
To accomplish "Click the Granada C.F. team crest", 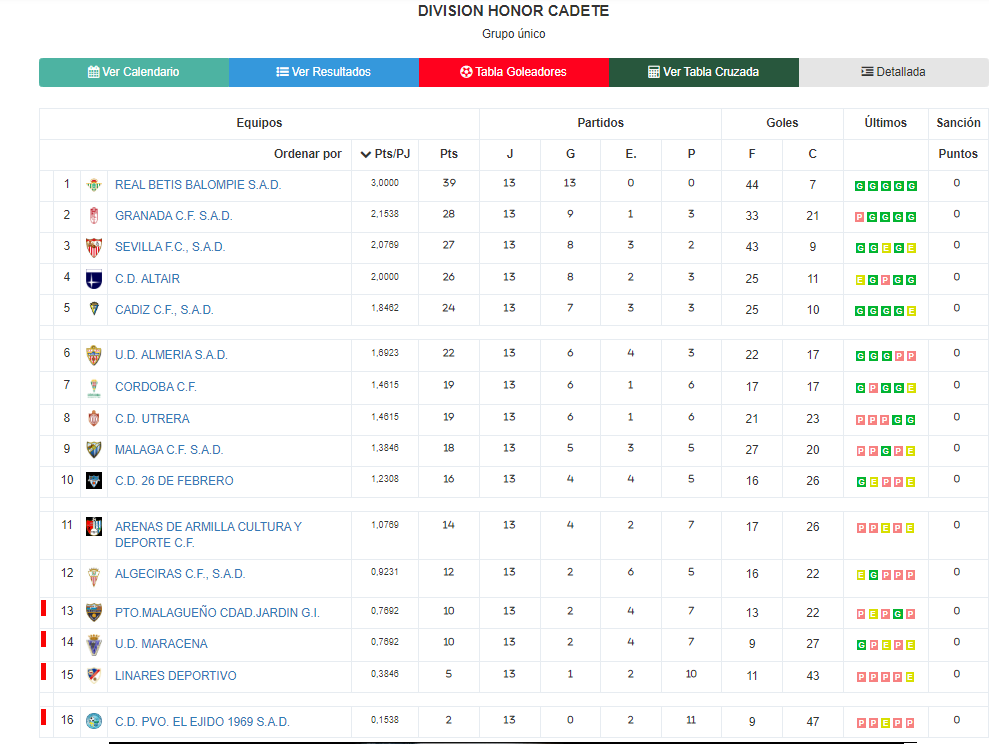I will (94, 216).
